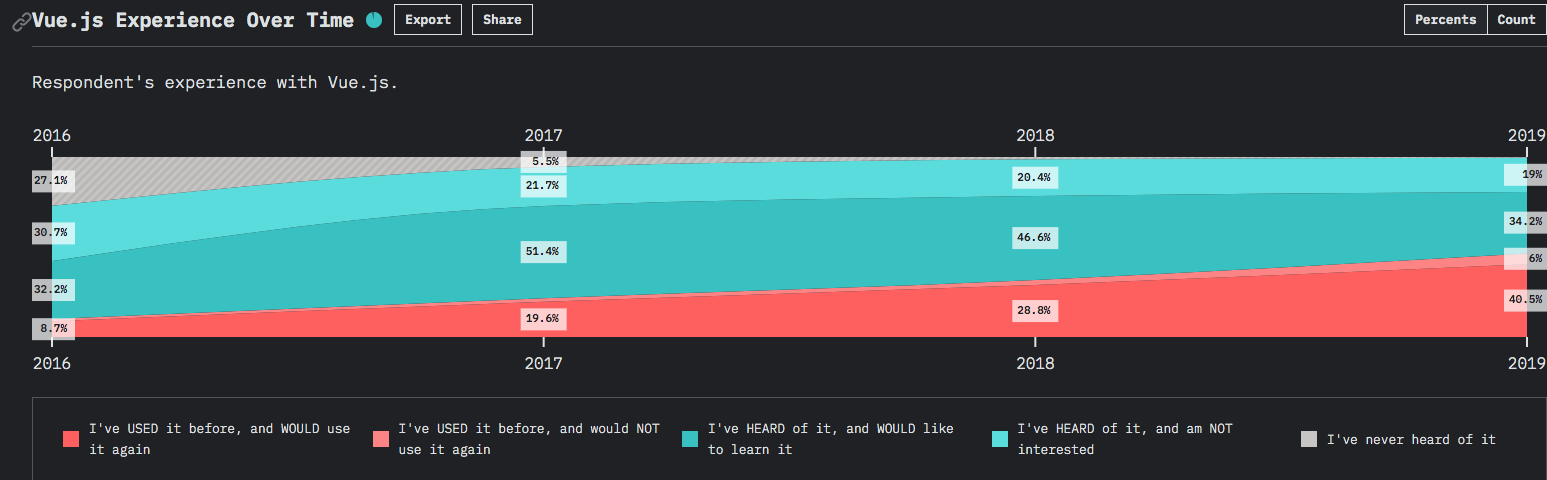Viewport: 1547px width, 480px height.
Task: Click dark teal 'WOULD like to learn' swatch
Action: 690,439
